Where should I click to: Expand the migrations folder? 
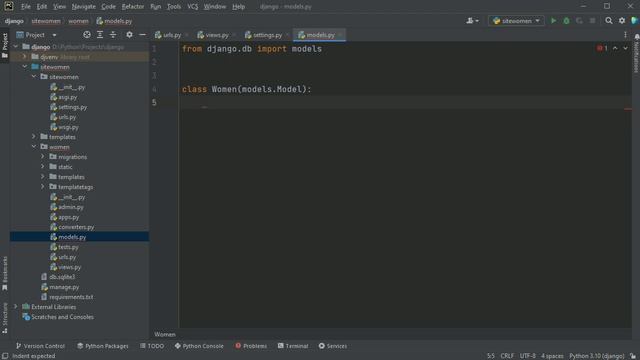[43, 157]
